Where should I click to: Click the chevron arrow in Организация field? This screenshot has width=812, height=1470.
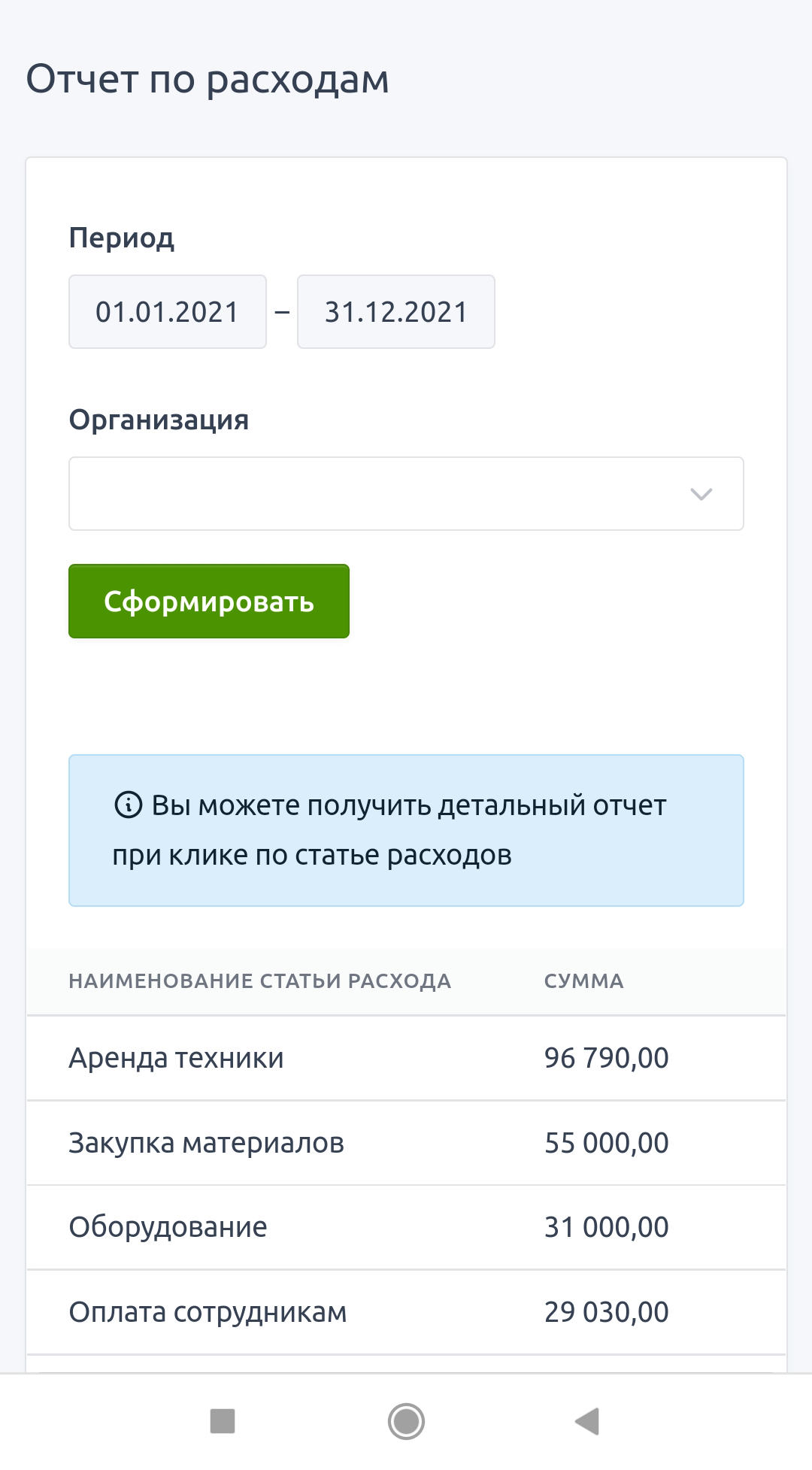click(701, 494)
